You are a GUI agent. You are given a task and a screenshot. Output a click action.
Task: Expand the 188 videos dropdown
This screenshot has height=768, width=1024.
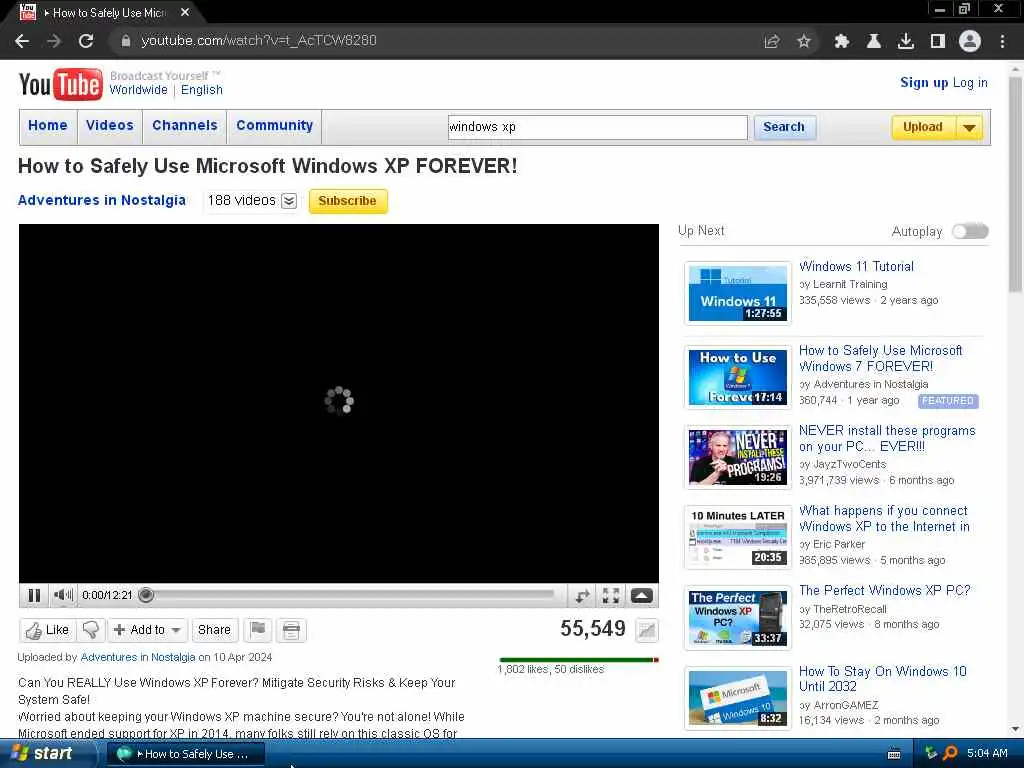tap(289, 201)
